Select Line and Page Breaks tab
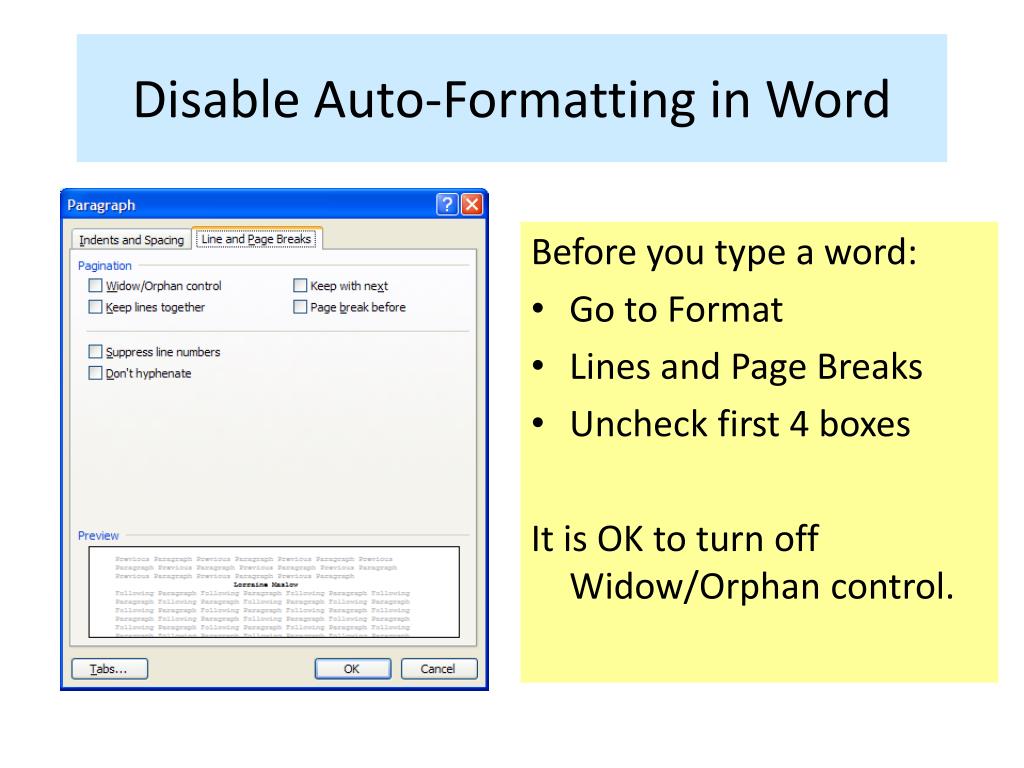Image resolution: width=1024 pixels, height=768 pixels. tap(256, 238)
